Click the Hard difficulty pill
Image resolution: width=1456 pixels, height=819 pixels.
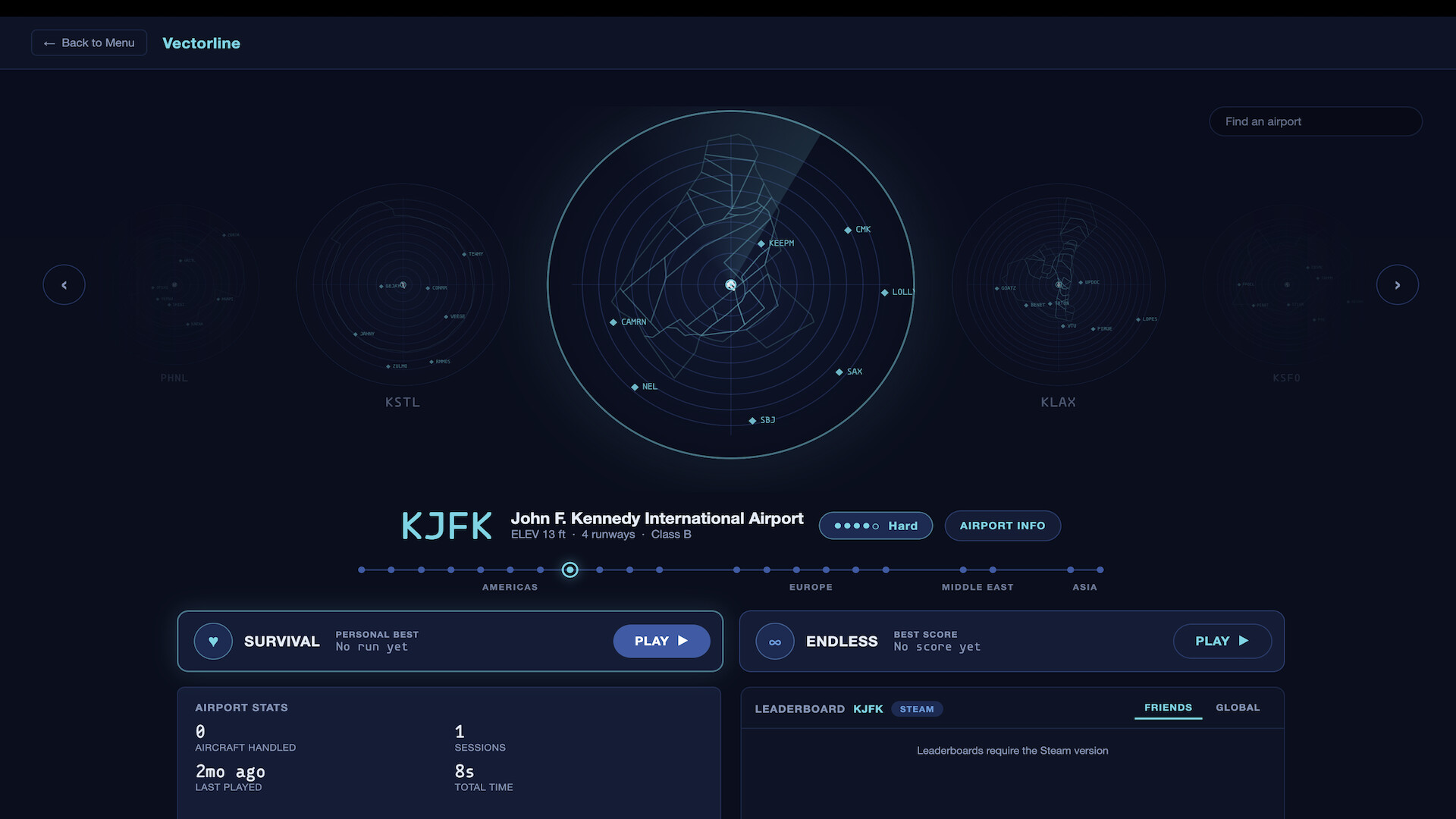coord(876,526)
